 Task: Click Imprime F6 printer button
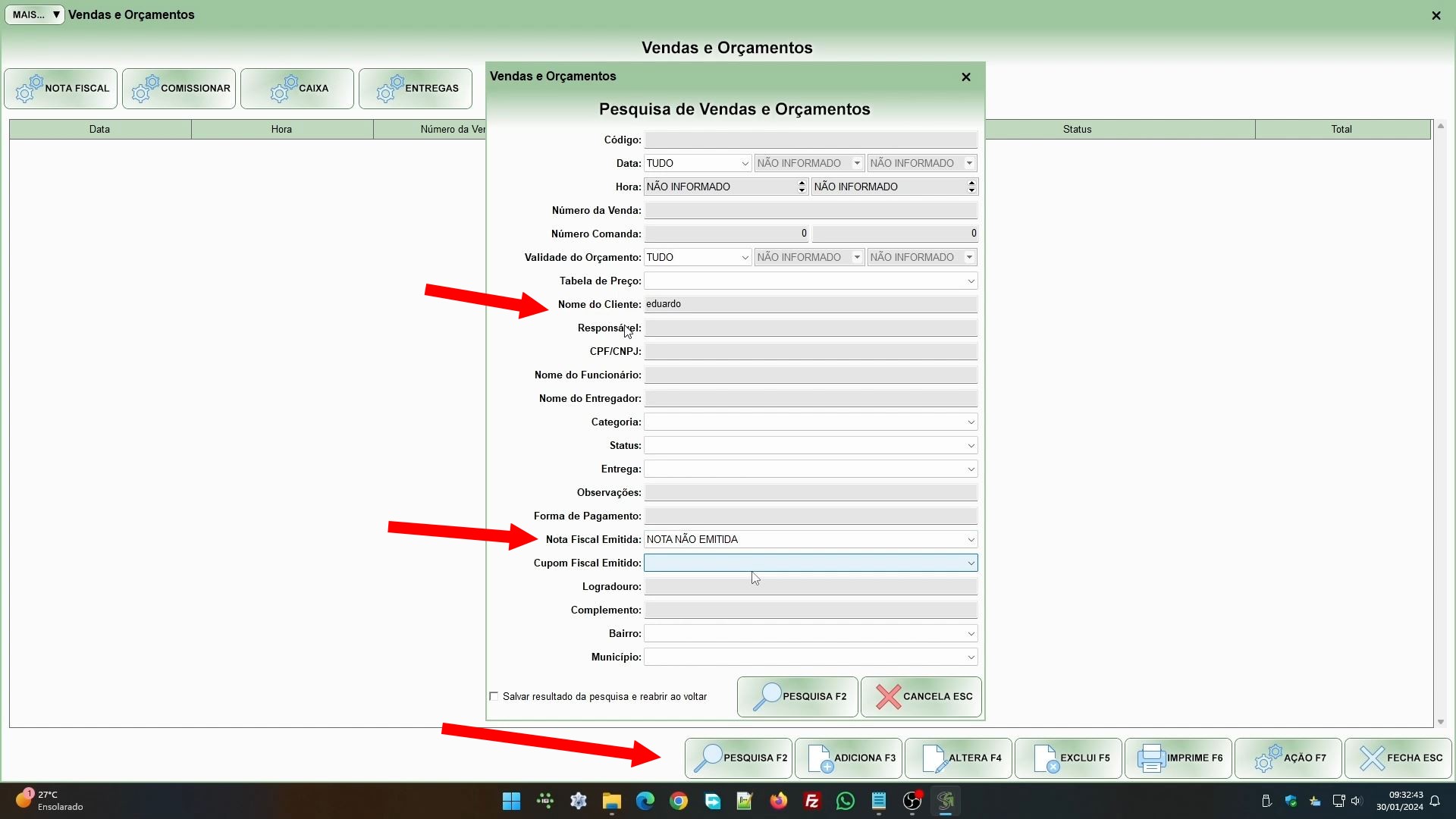click(1178, 758)
